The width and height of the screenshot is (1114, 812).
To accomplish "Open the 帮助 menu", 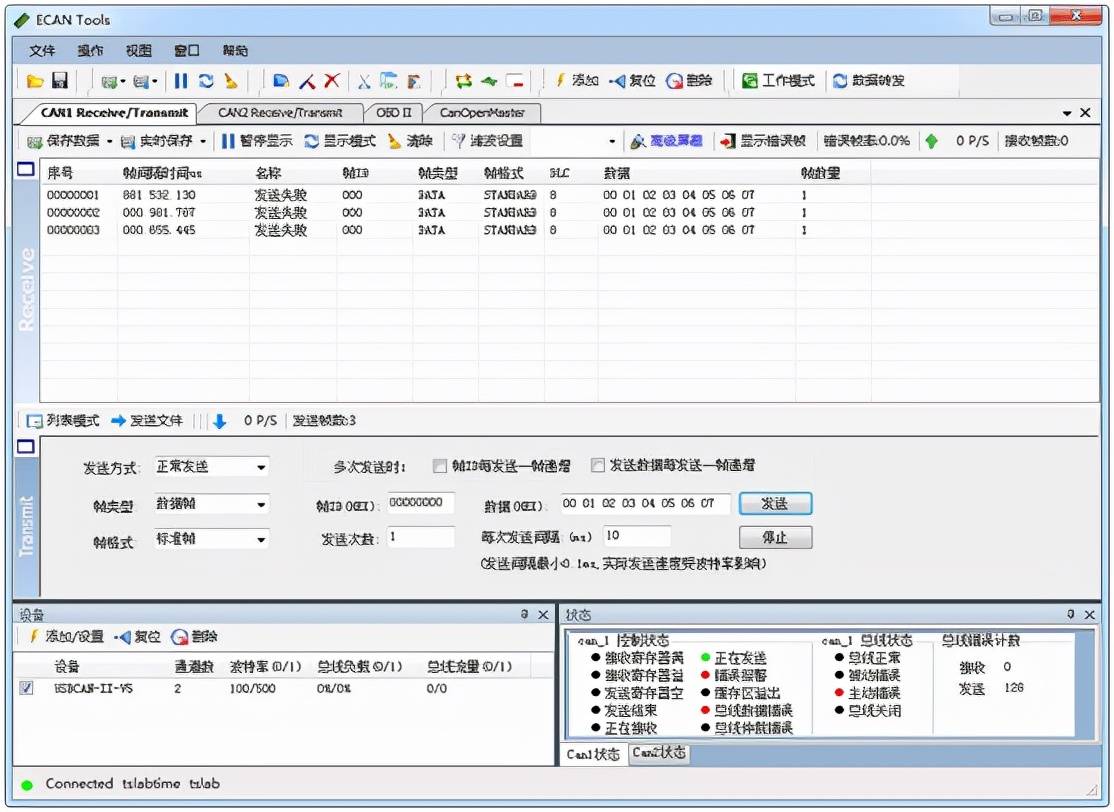I will click(235, 50).
